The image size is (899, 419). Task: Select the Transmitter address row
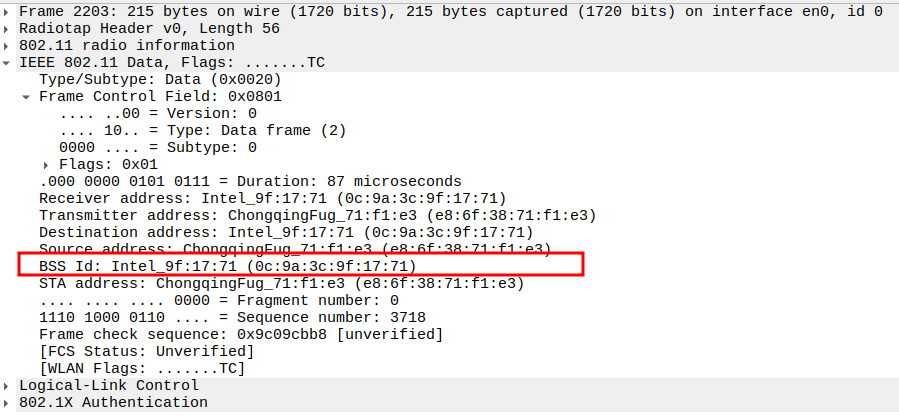click(317, 215)
